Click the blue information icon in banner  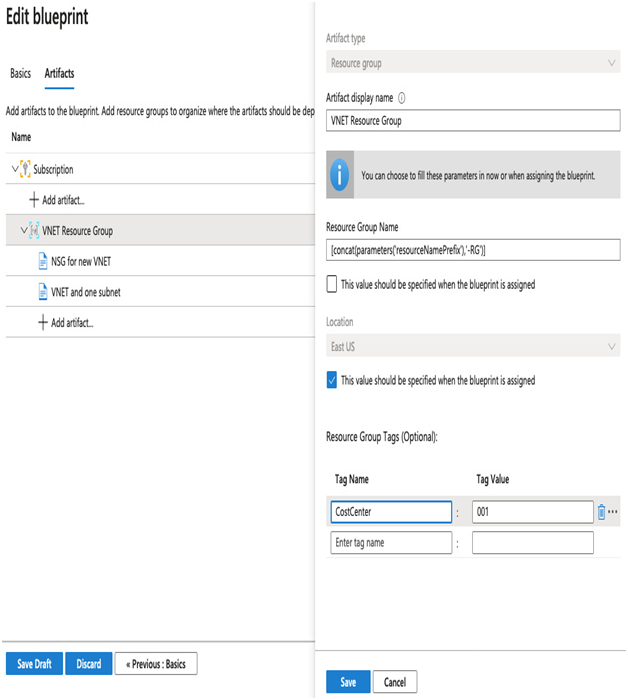(x=340, y=175)
